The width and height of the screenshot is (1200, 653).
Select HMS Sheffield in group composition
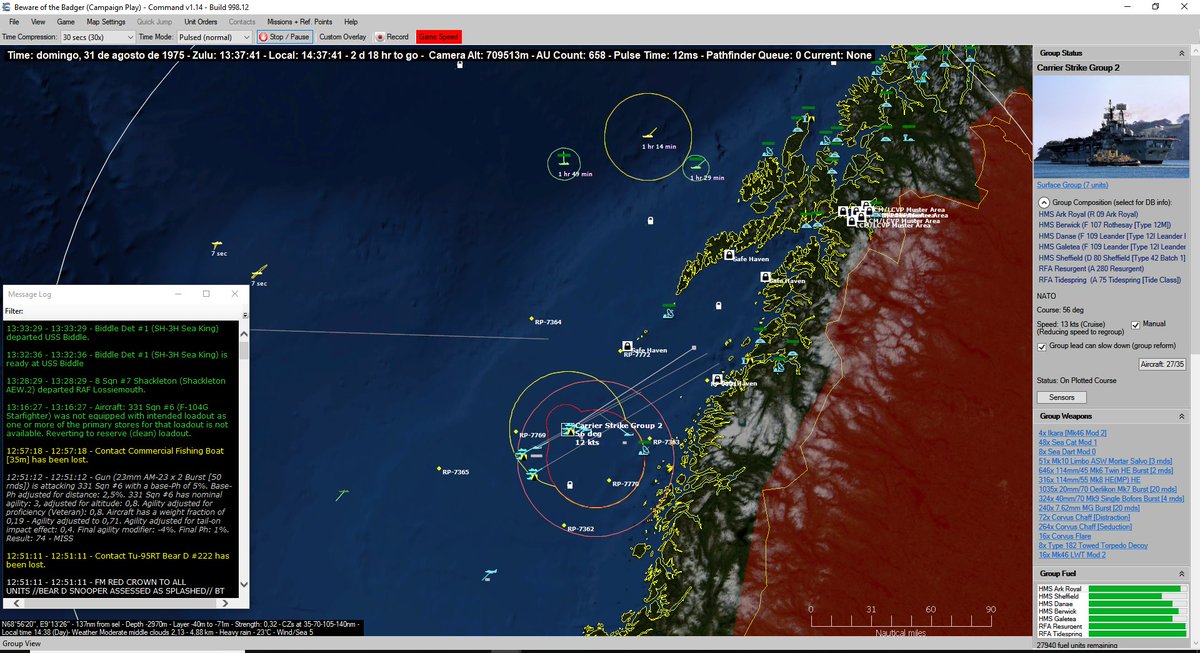(x=1112, y=258)
